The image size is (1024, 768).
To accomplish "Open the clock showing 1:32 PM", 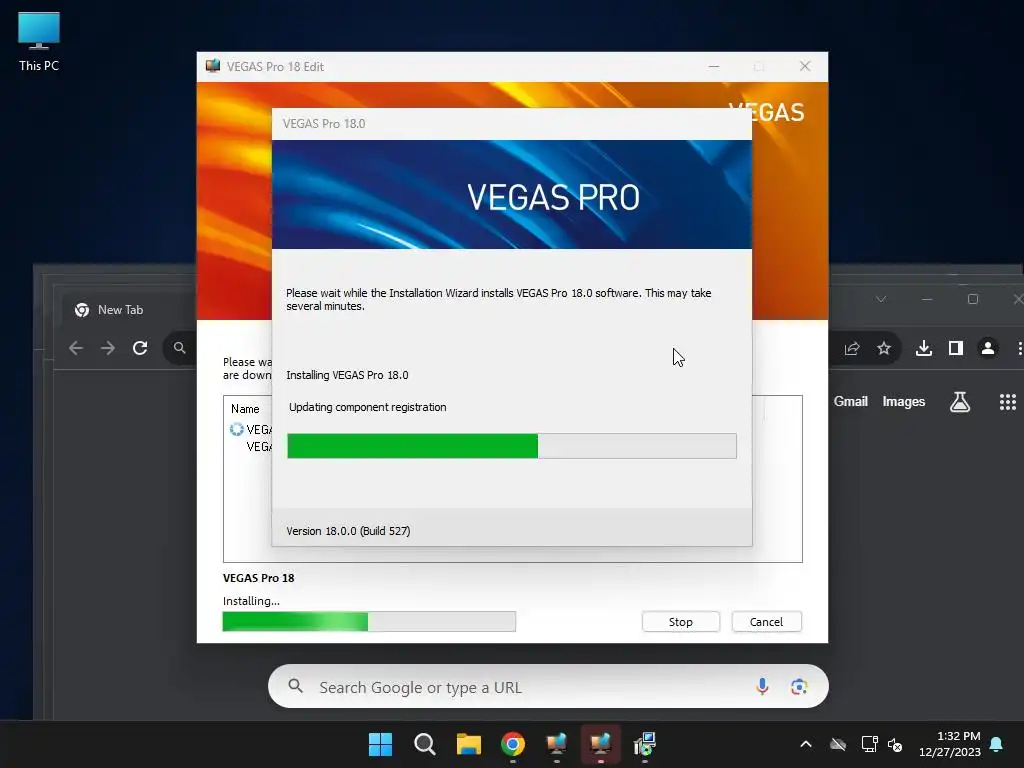I will (x=950, y=744).
